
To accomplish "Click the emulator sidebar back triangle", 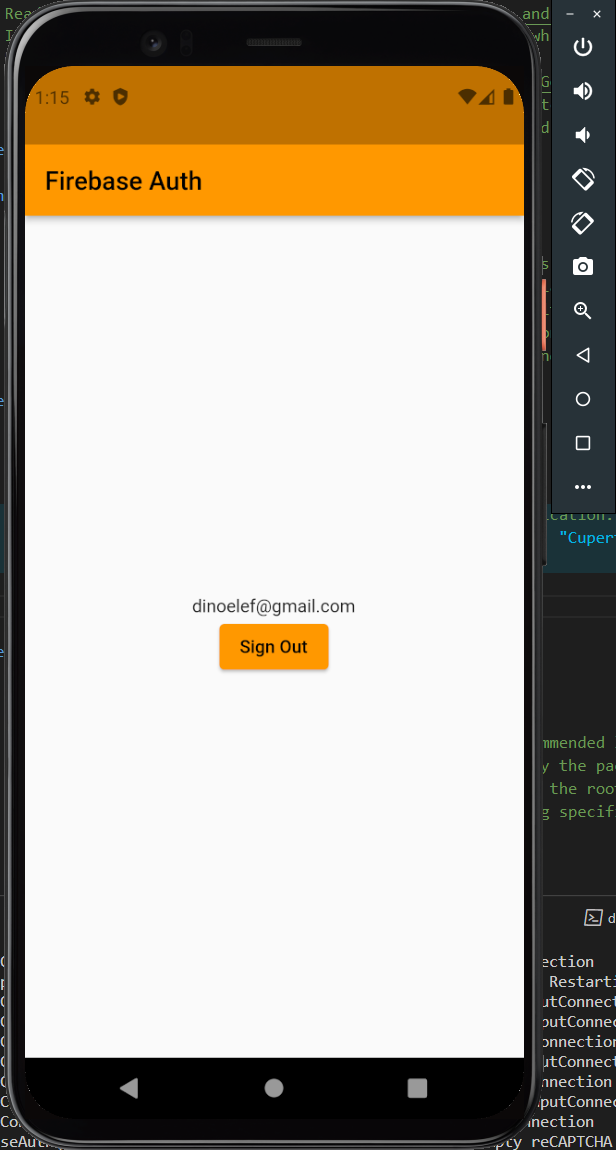I will pos(582,355).
